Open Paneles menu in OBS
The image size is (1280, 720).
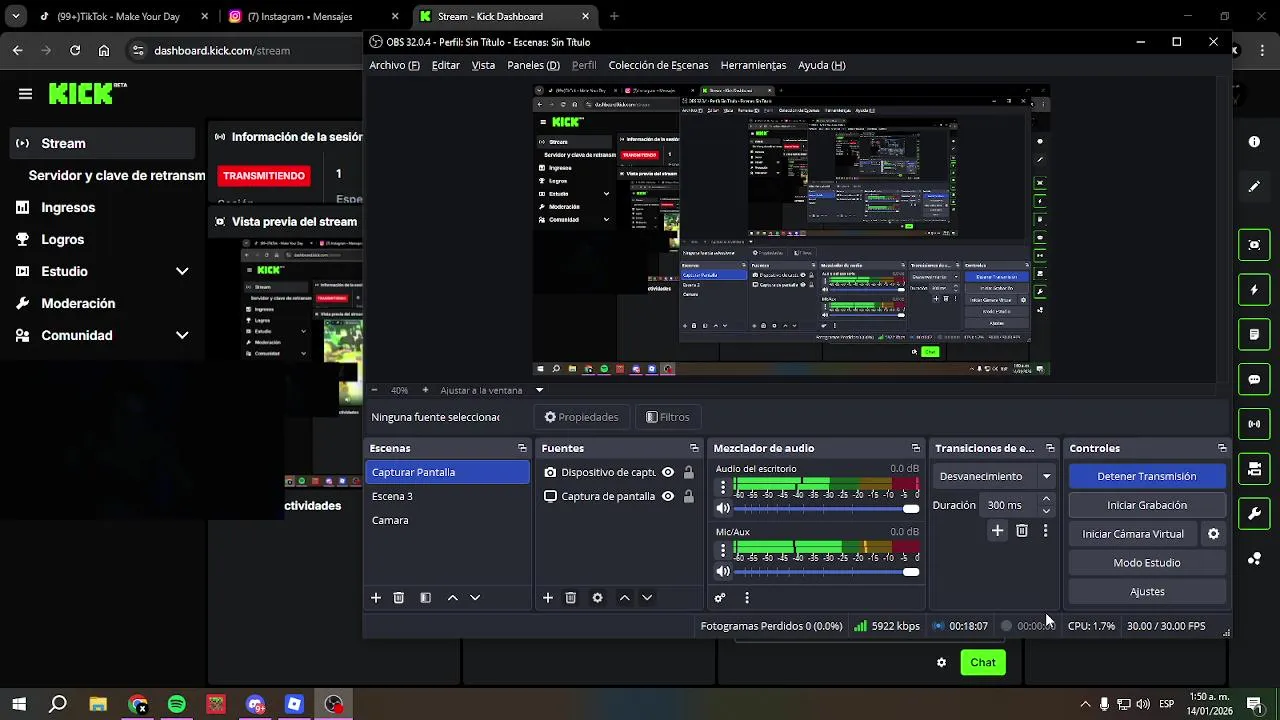coord(533,65)
